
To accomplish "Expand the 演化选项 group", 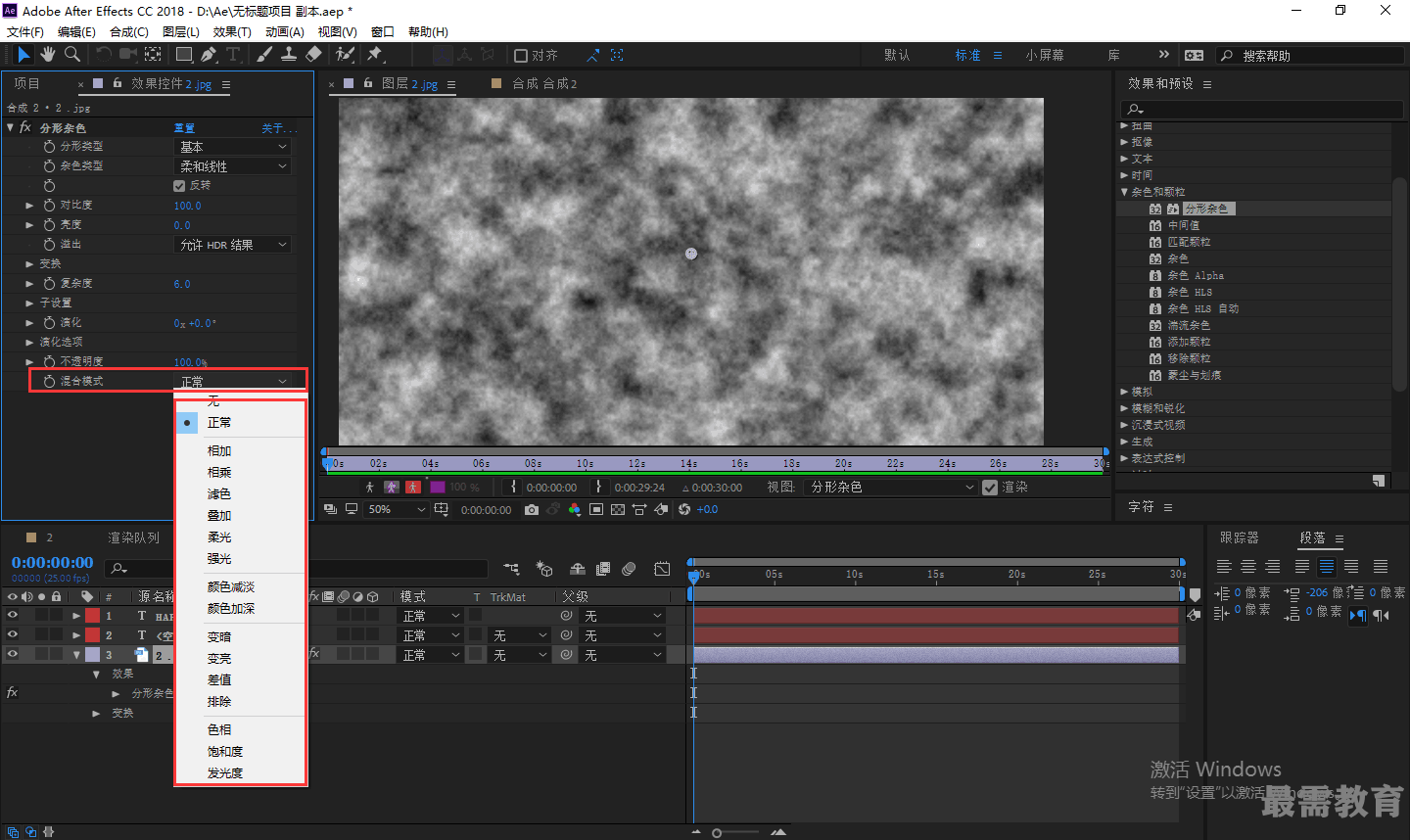I will click(x=29, y=342).
